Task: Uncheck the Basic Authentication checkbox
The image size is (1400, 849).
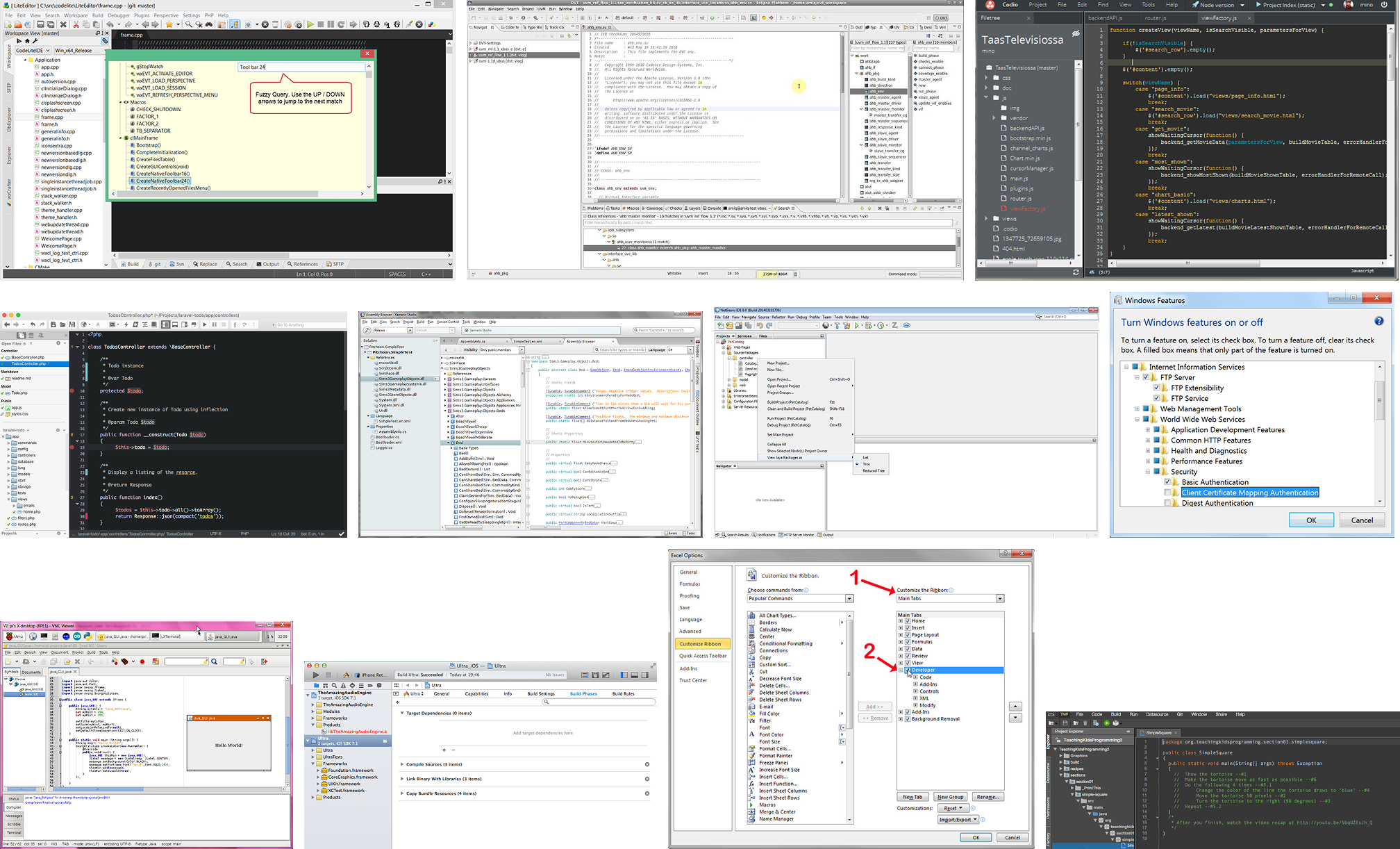Action: 1168,482
